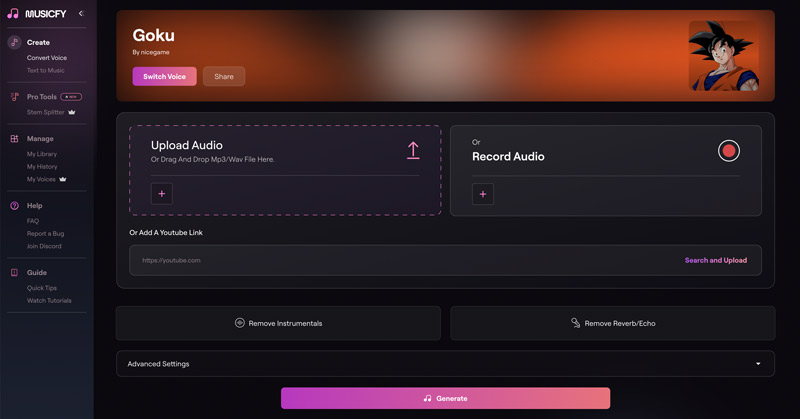The width and height of the screenshot is (800, 419).
Task: Click the new badge next to Pro Tools
Action: tap(71, 96)
